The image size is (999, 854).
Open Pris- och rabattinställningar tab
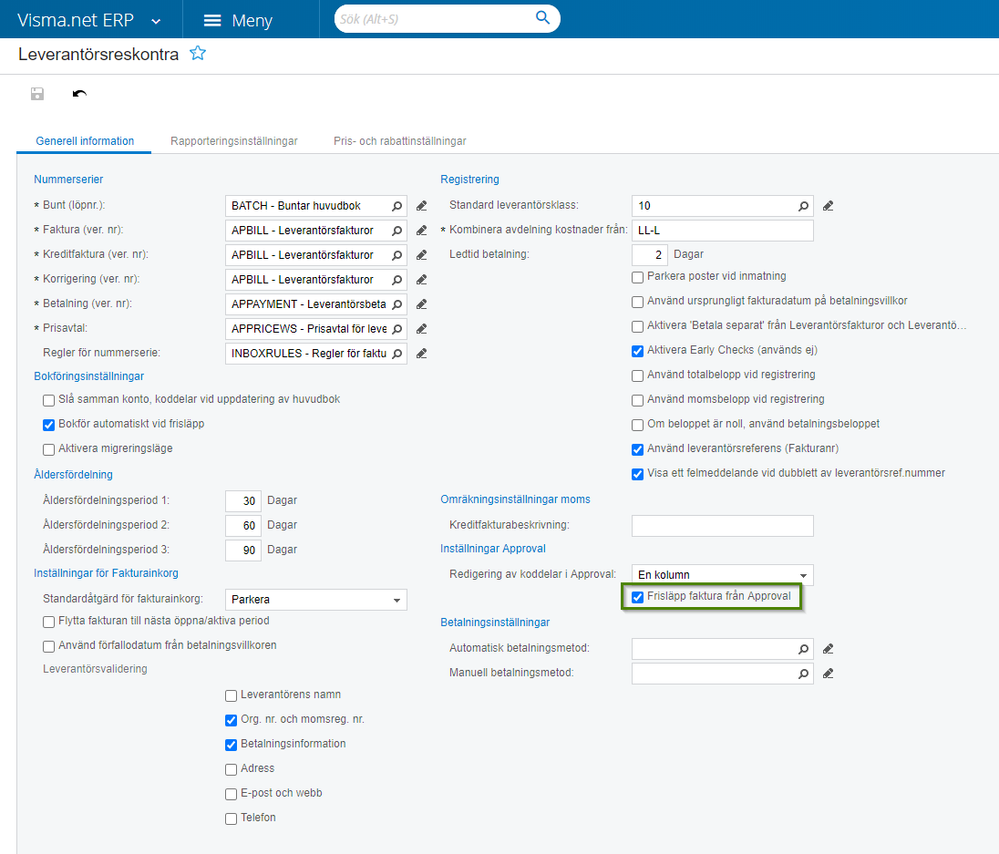(x=400, y=141)
